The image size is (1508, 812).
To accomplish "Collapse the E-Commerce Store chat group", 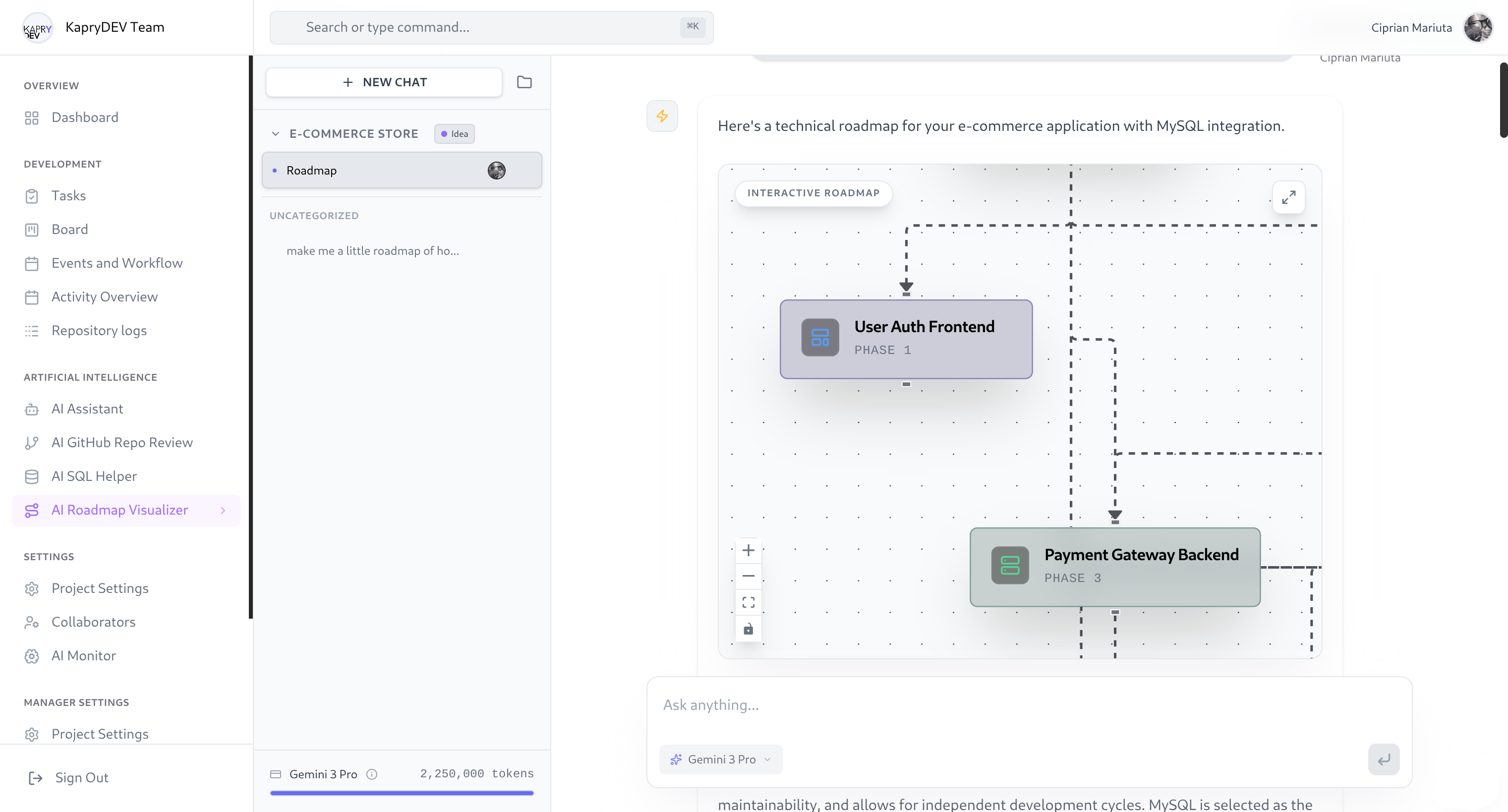I will click(276, 134).
